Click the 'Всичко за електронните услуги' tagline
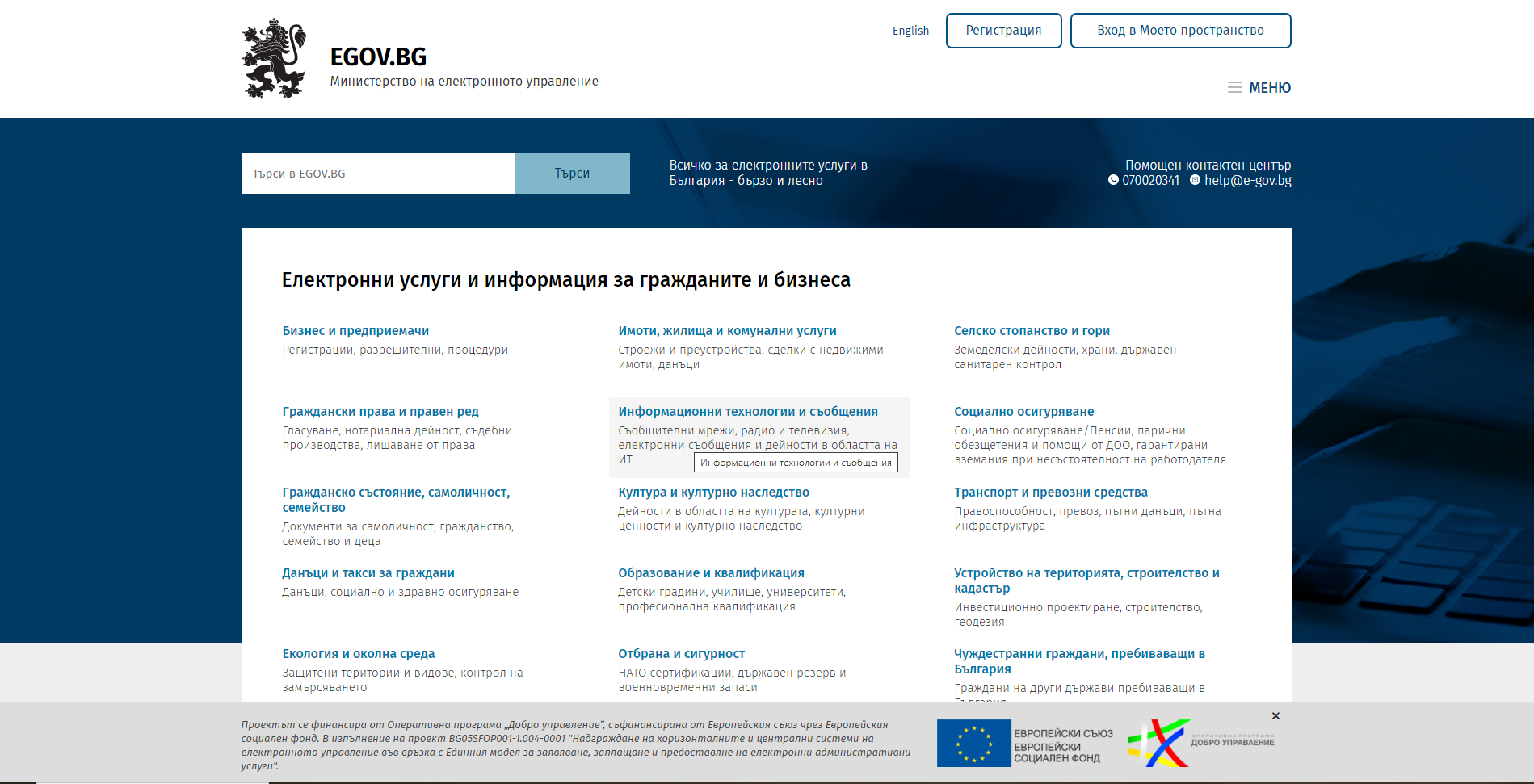 768,173
